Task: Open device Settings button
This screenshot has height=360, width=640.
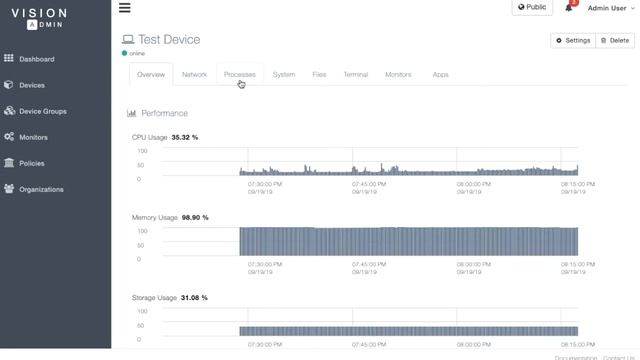Action: [573, 40]
